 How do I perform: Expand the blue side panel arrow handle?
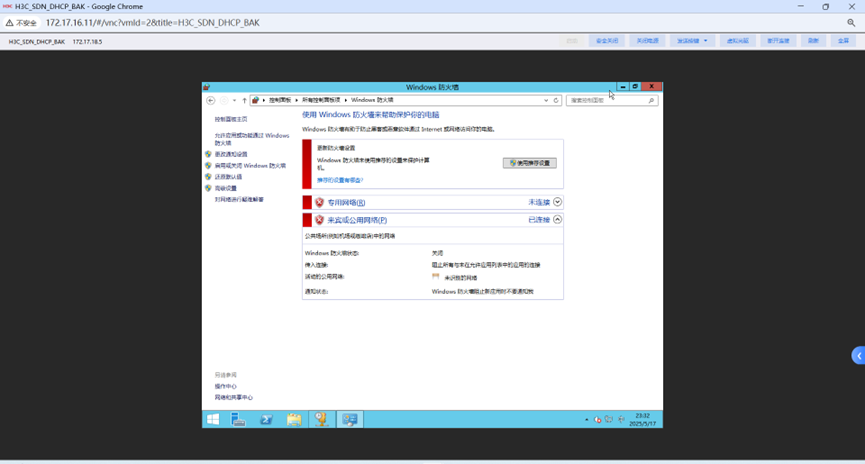tap(858, 356)
